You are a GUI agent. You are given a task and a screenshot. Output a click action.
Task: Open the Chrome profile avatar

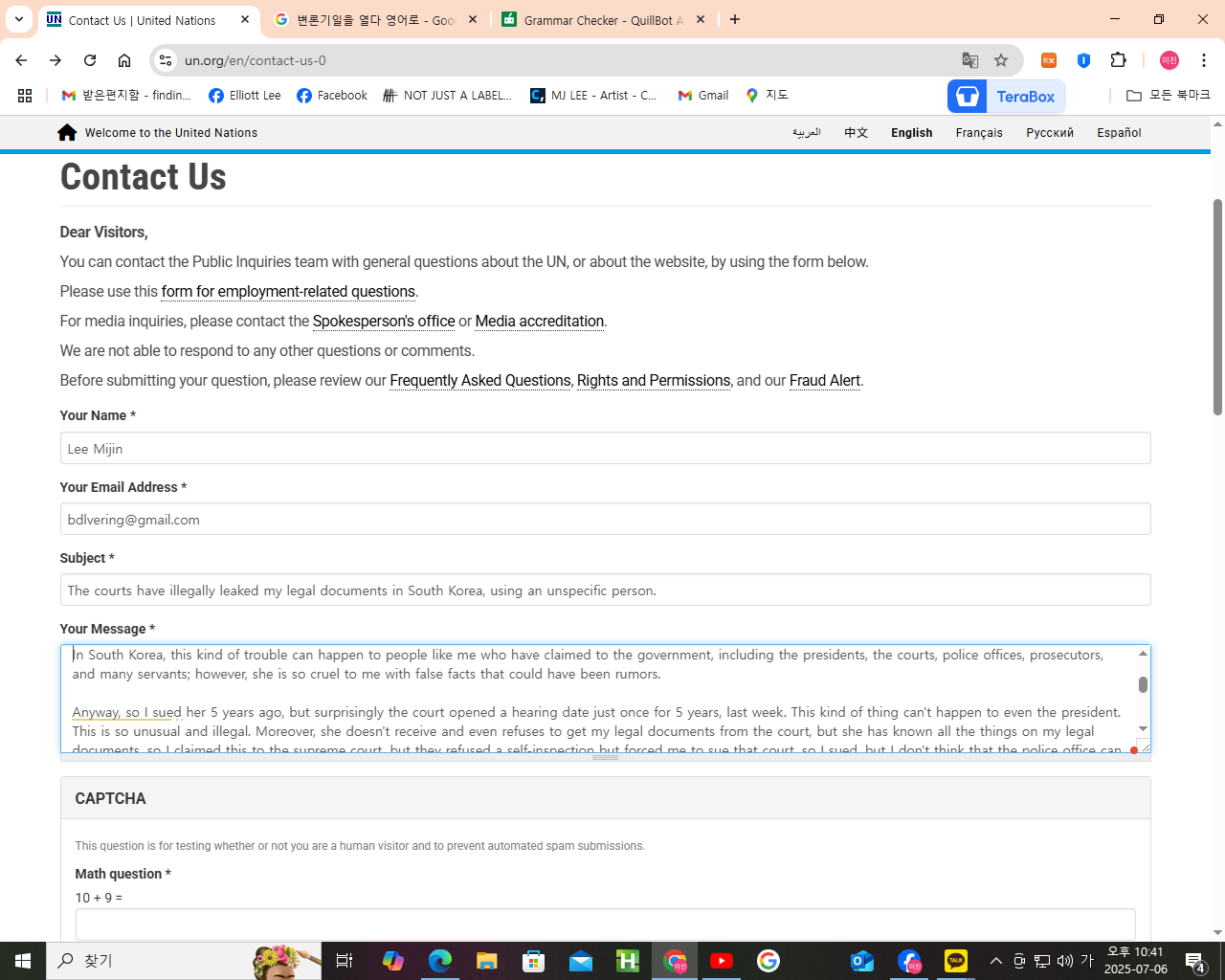click(x=1169, y=60)
